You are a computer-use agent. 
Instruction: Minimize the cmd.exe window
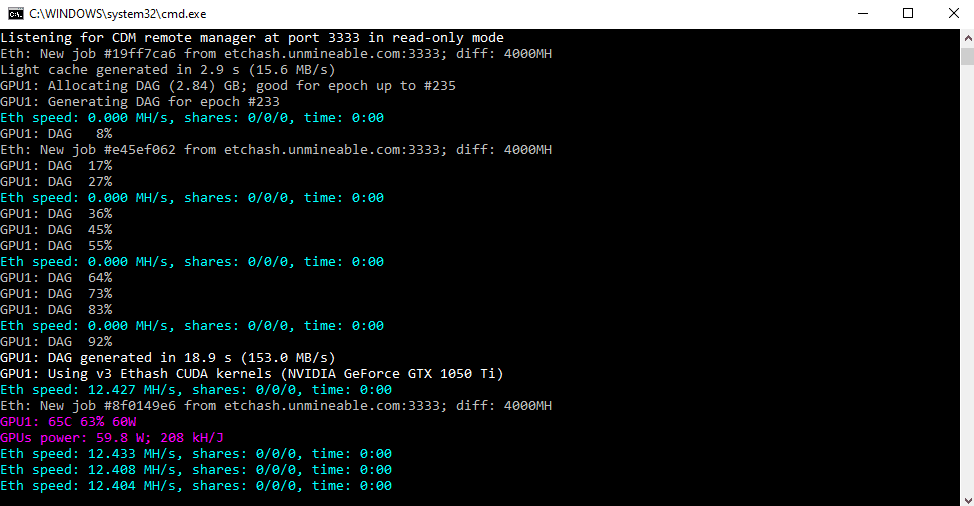pos(863,14)
